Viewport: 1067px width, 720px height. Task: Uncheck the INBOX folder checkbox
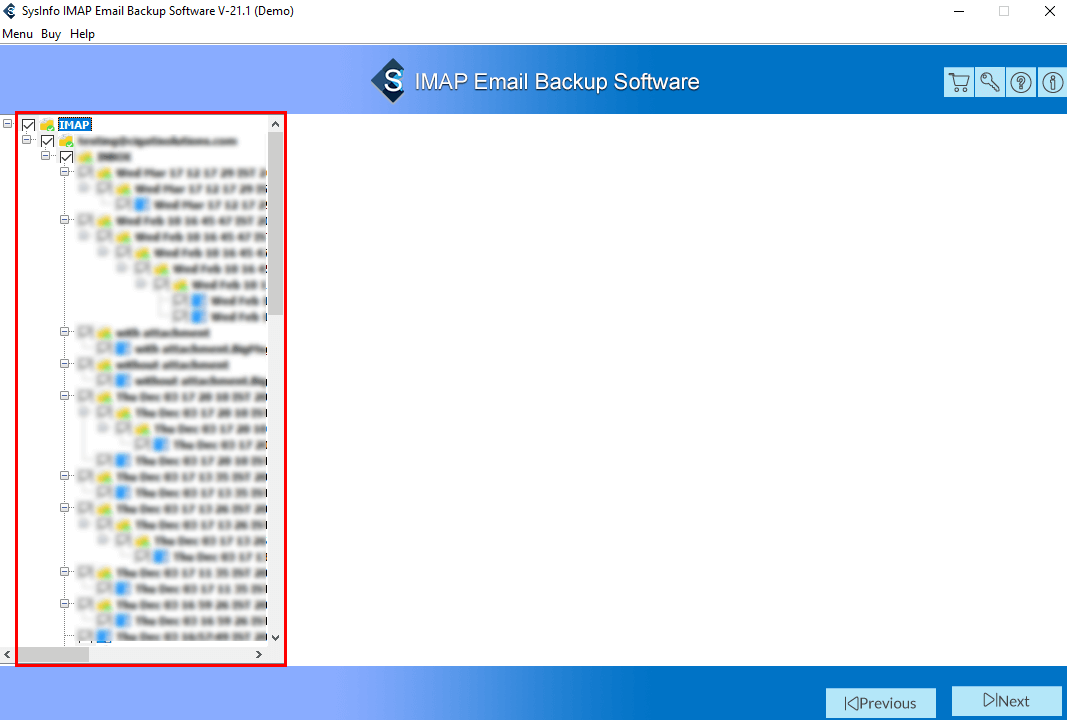click(x=67, y=157)
